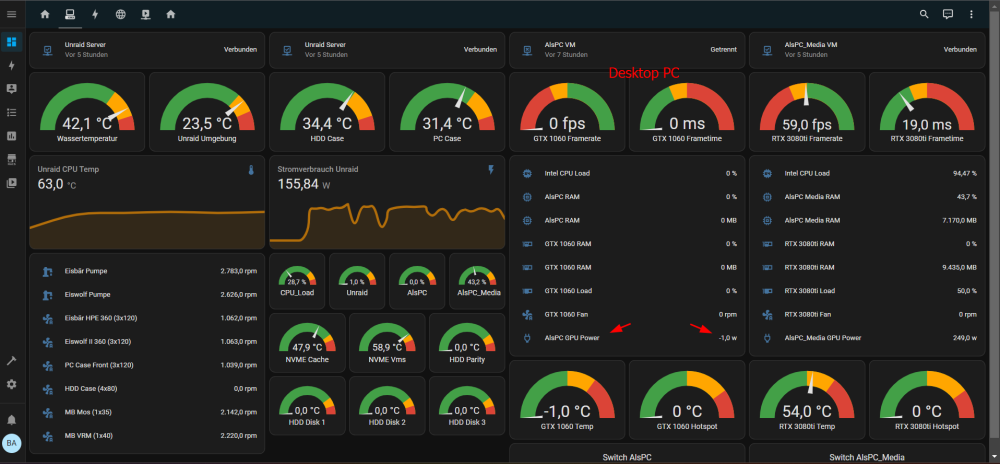Screen dimensions: 1000x464
Task: Click the Switch AlsPC_Media card
Action: [x=866, y=454]
